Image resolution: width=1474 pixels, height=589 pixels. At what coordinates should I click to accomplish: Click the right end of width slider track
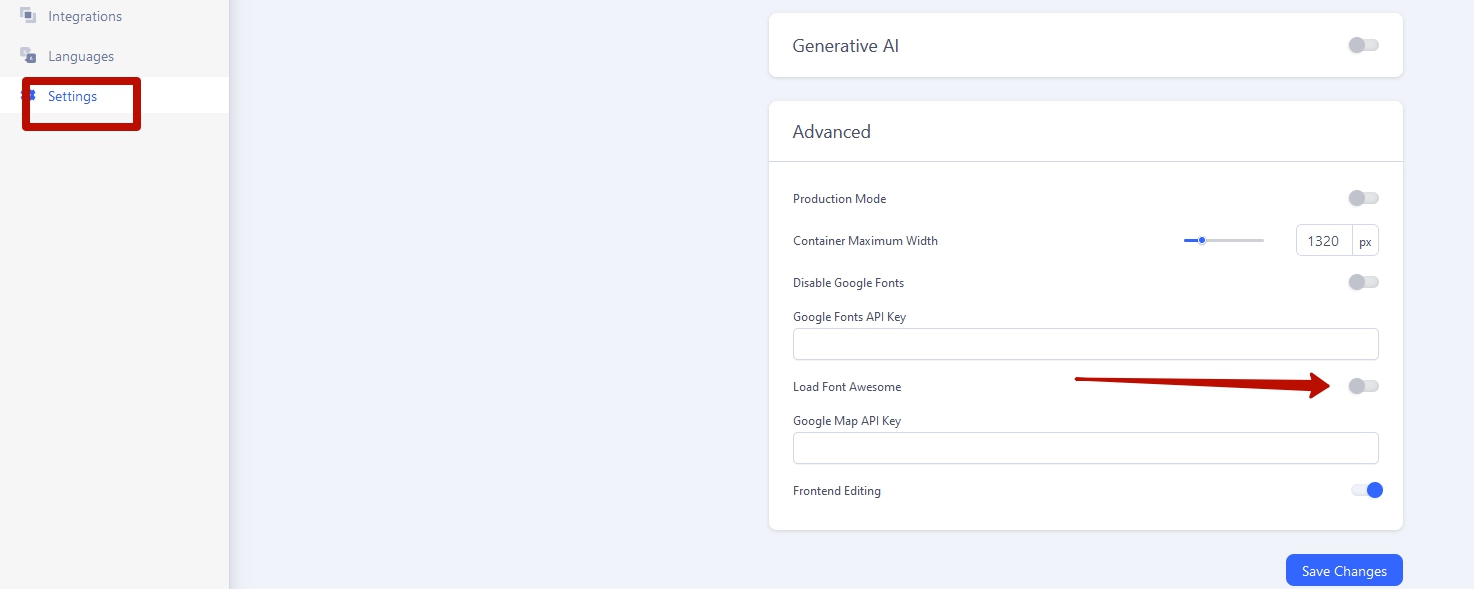1261,240
